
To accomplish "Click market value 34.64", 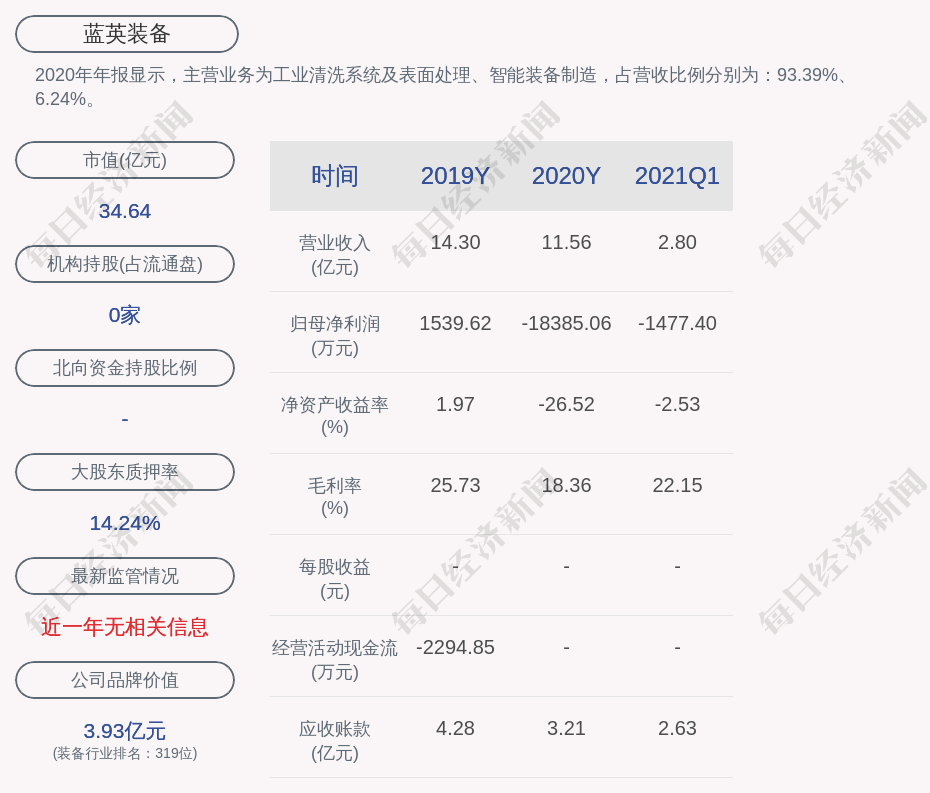I will coord(125,211).
